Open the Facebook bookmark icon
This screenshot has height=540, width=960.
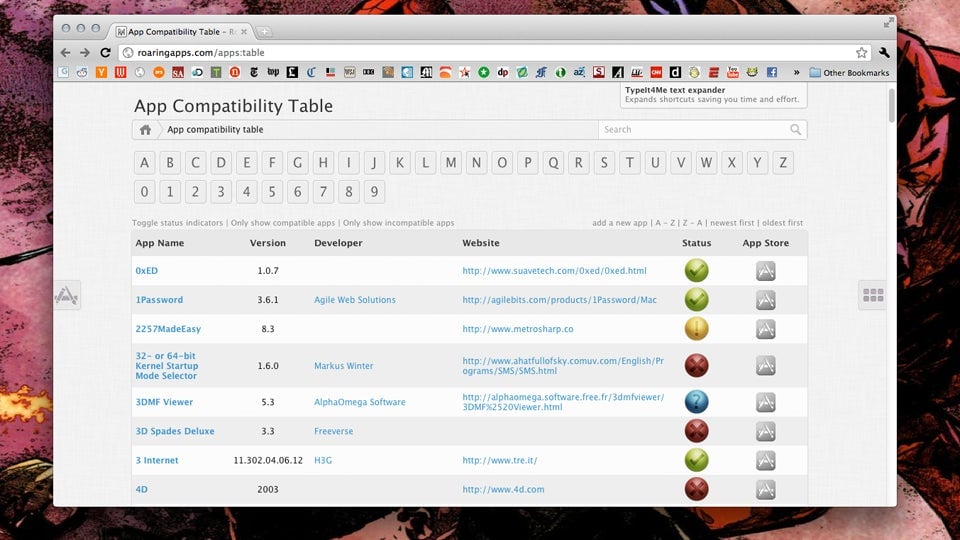[771, 72]
